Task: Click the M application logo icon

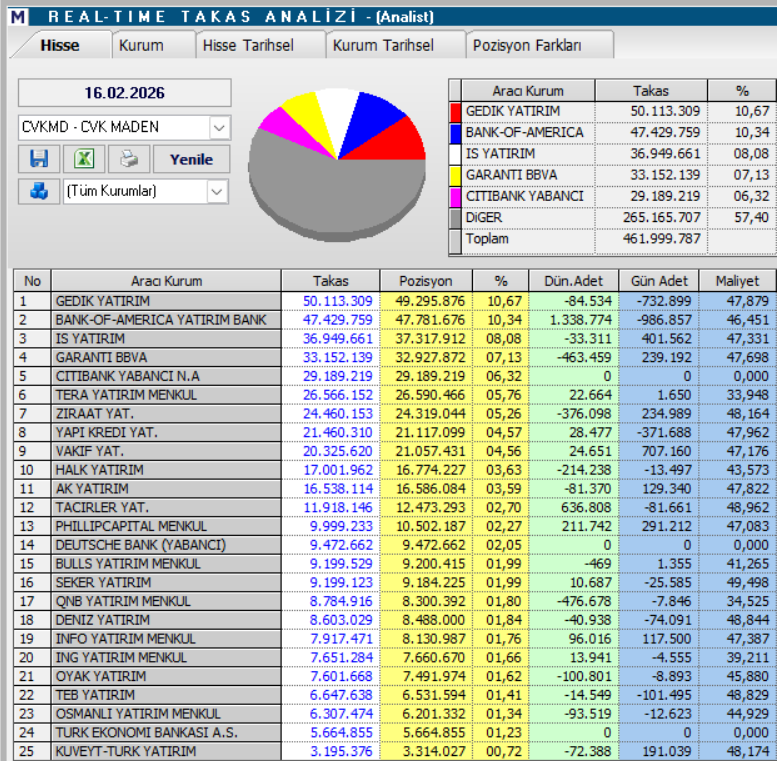Action: click(x=18, y=17)
